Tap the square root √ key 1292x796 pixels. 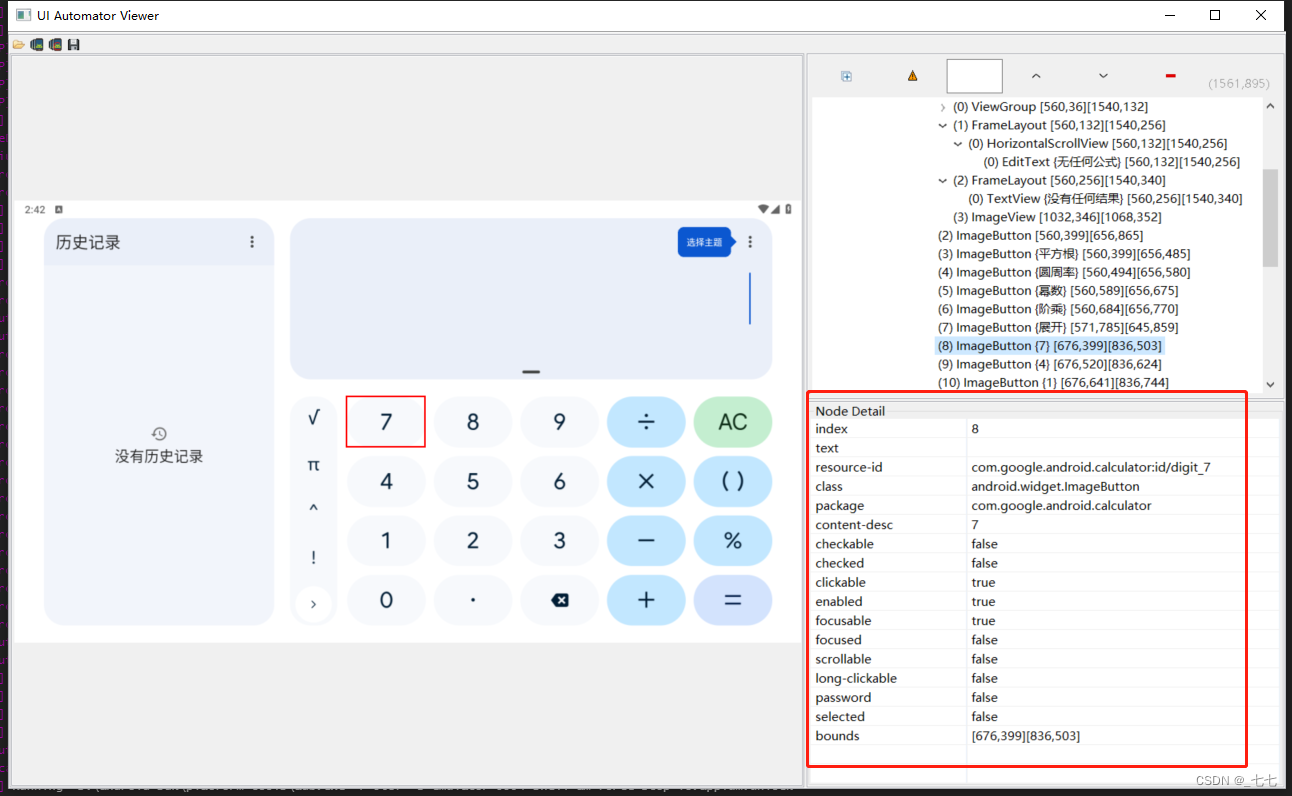click(314, 418)
